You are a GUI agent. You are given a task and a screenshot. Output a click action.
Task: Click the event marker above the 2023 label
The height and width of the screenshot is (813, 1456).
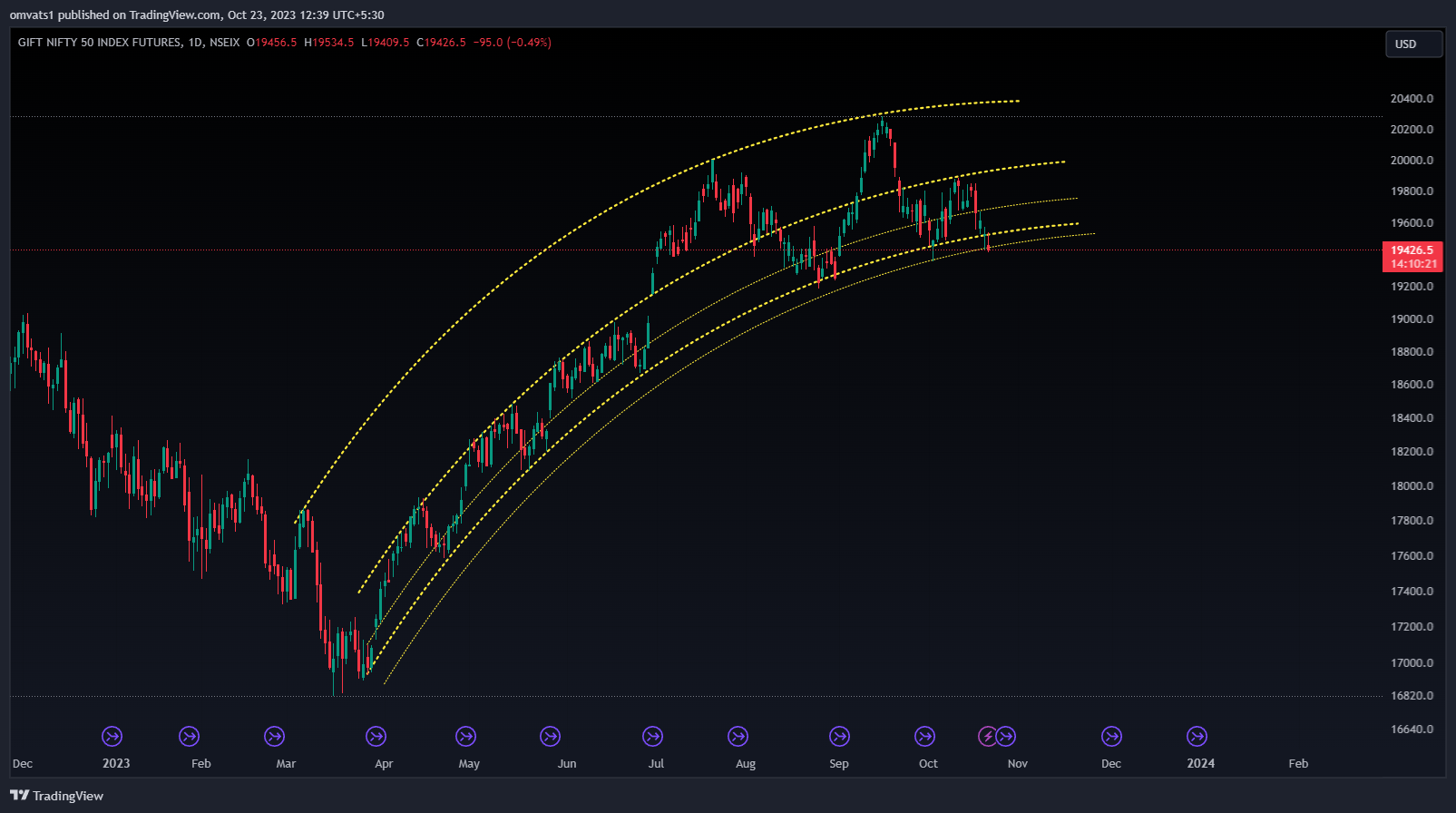112,736
